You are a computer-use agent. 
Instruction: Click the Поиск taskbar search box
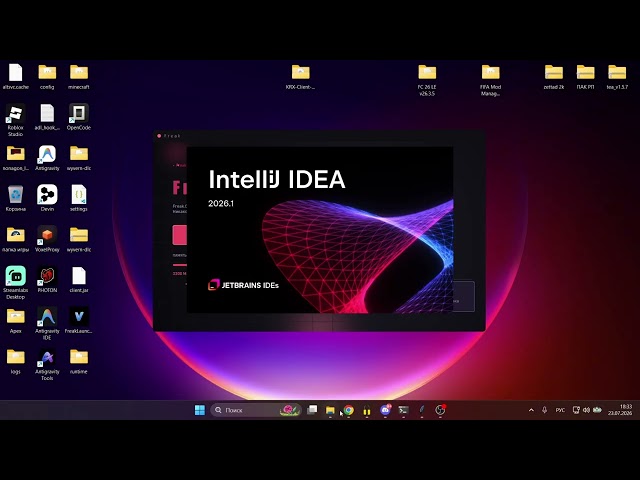(256, 410)
